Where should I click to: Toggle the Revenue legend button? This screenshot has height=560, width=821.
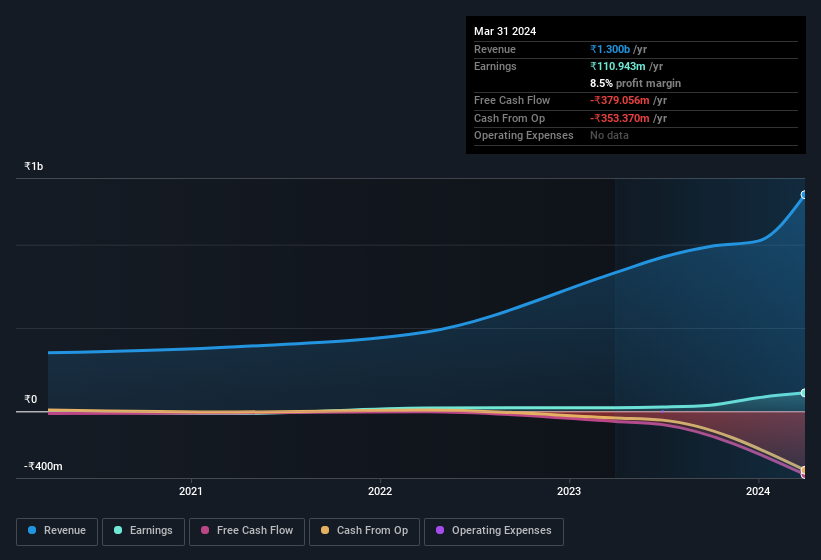pos(57,531)
